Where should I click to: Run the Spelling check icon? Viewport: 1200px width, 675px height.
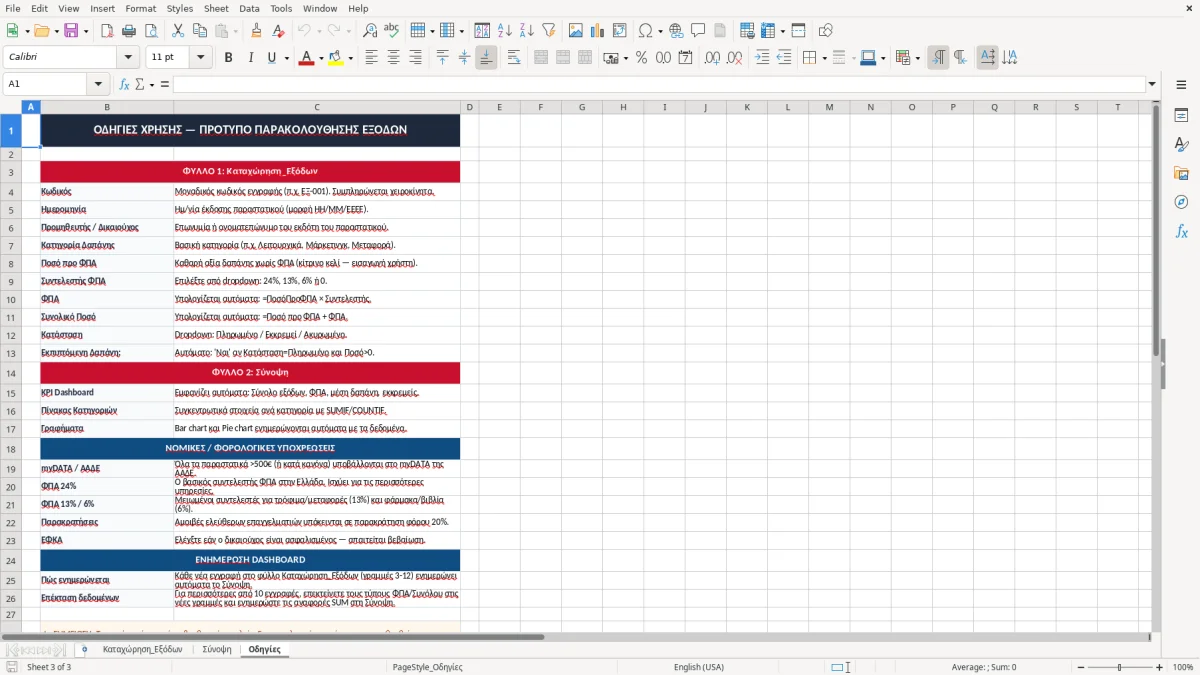(391, 31)
